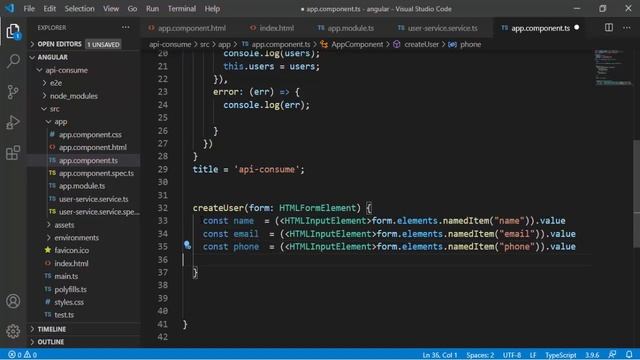Split the editor to the right

pyautogui.click(x=609, y=27)
